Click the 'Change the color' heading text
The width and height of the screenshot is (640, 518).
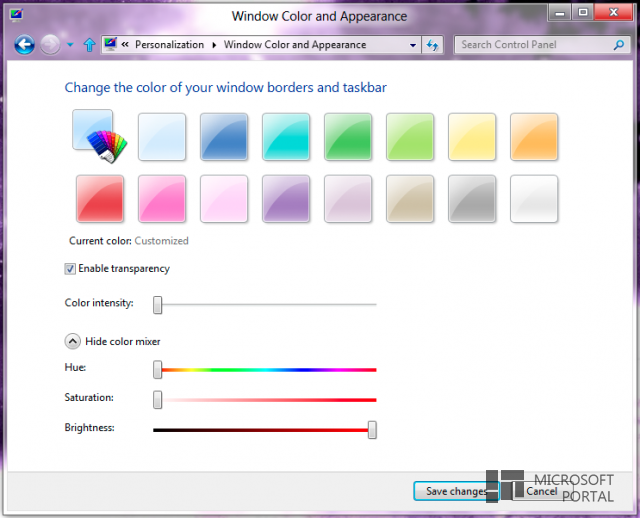pyautogui.click(x=226, y=87)
